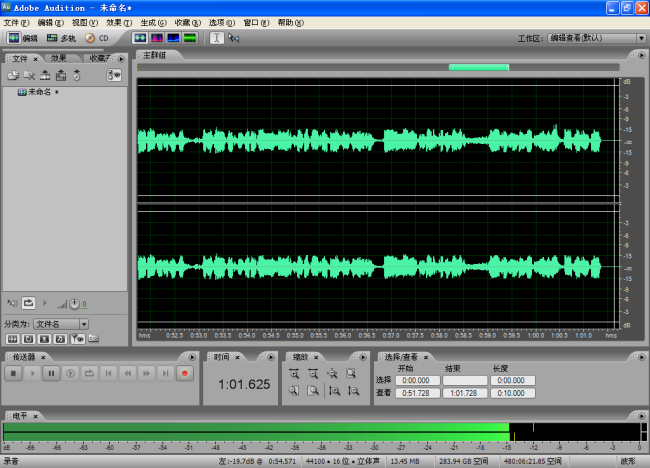Switch to the 多轨 multitrack view
Viewport: 650px width, 468px height.
61,38
